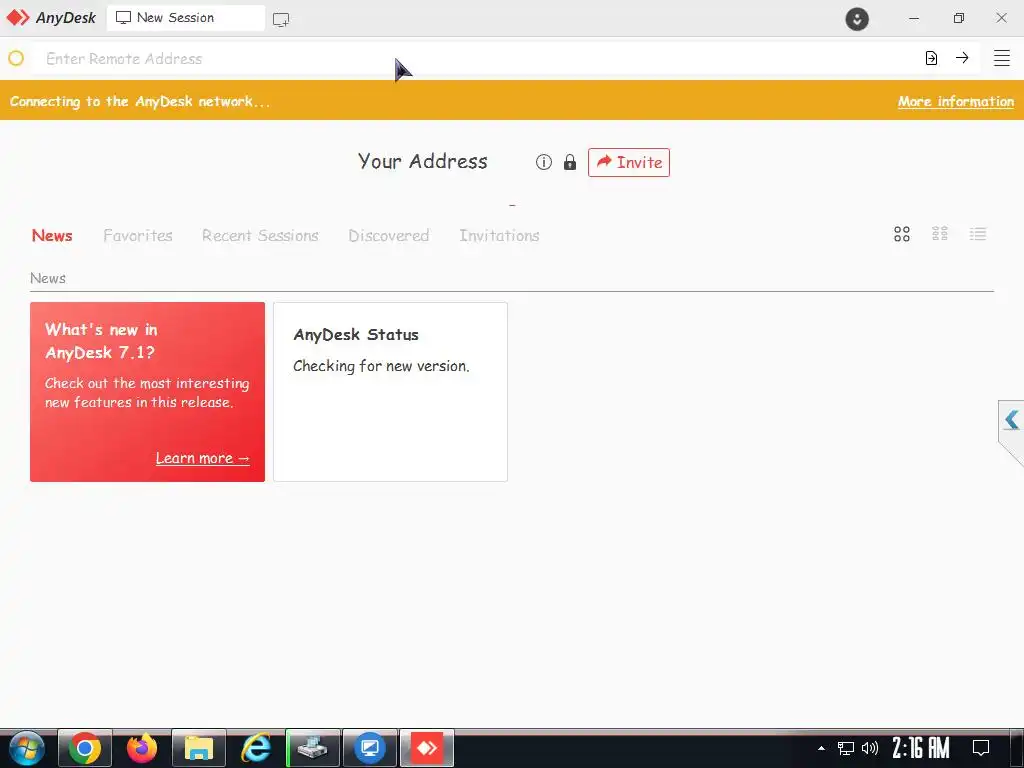This screenshot has height=768, width=1024.
Task: Open the Discovered tab
Action: [x=389, y=236]
